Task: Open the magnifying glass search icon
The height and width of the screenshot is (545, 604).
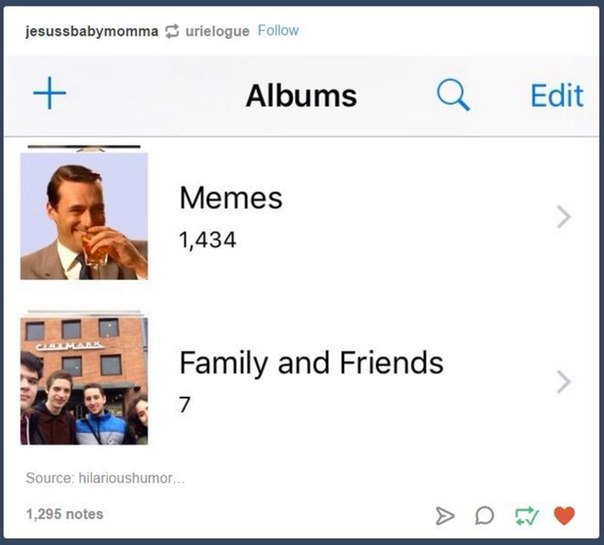Action: [x=453, y=95]
